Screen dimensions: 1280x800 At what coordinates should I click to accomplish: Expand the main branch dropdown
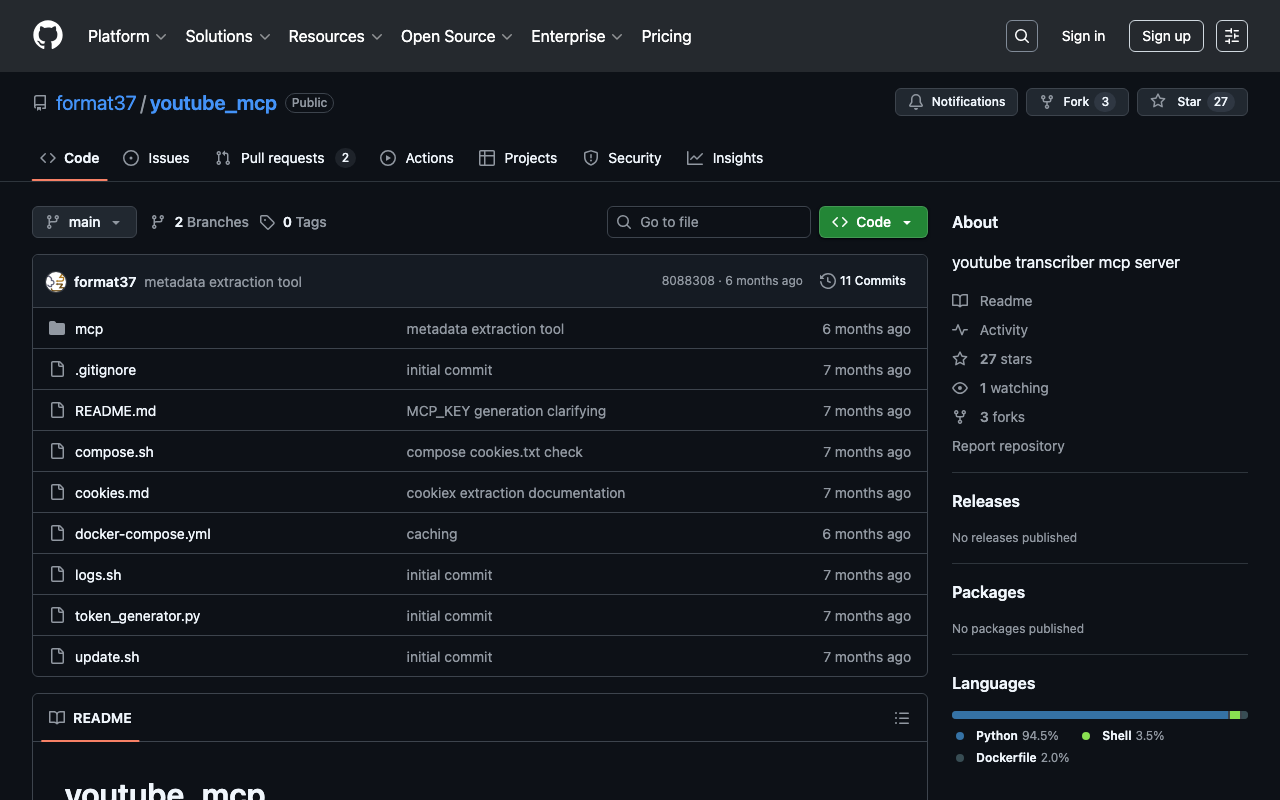click(x=84, y=222)
